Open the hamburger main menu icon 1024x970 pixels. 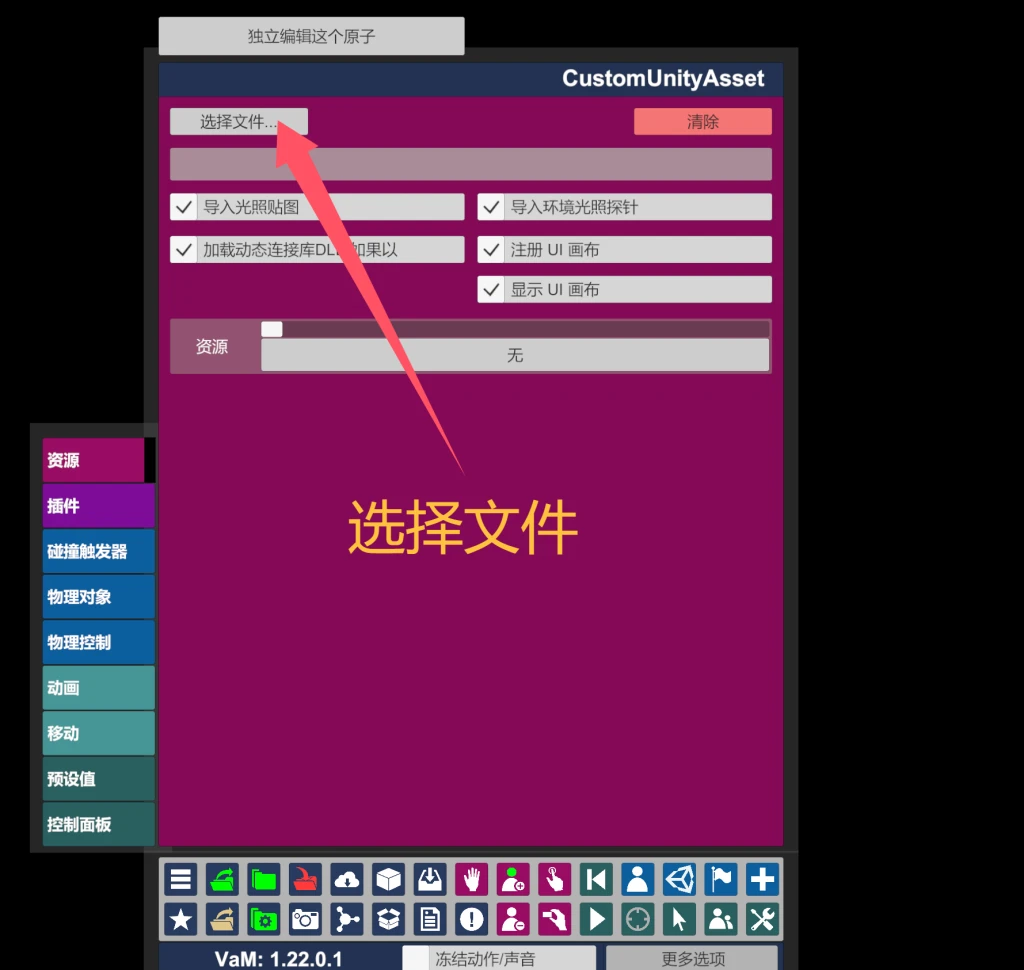coord(181,879)
